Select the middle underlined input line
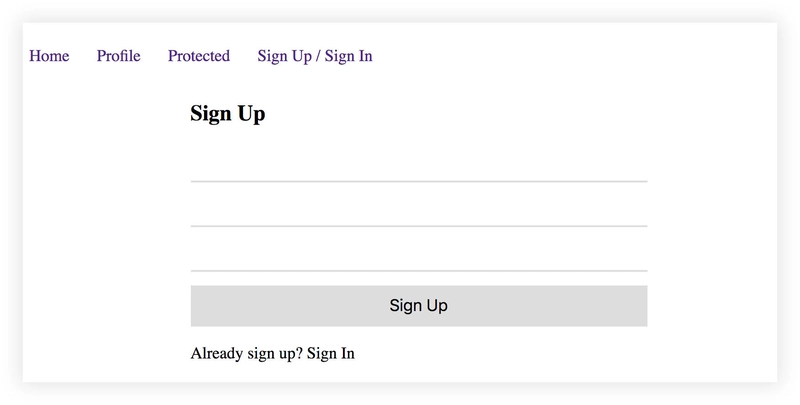The width and height of the screenshot is (800, 405). [419, 212]
